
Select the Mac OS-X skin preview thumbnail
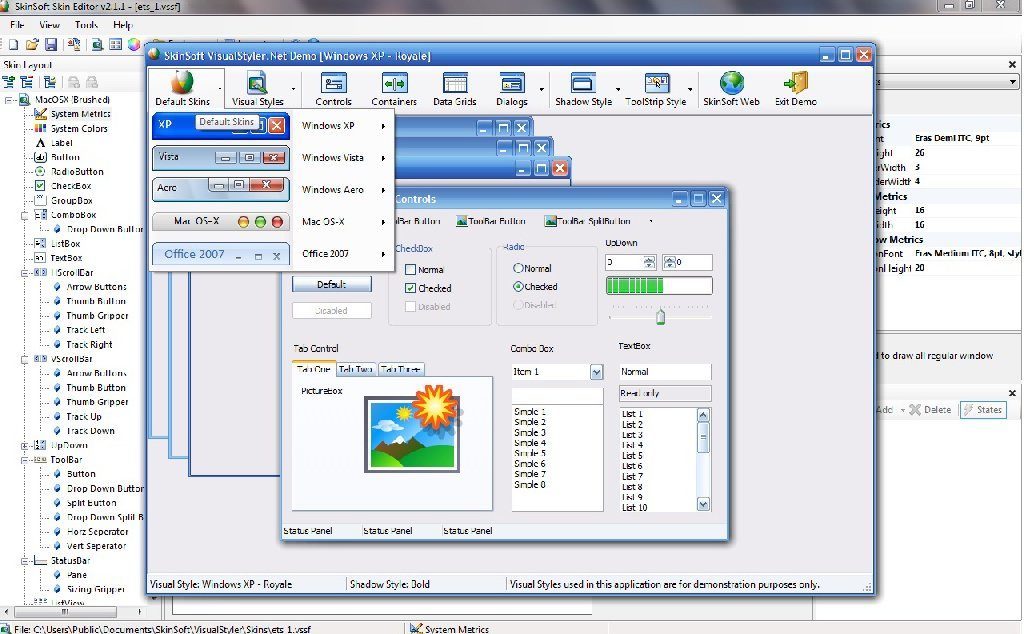[221, 221]
